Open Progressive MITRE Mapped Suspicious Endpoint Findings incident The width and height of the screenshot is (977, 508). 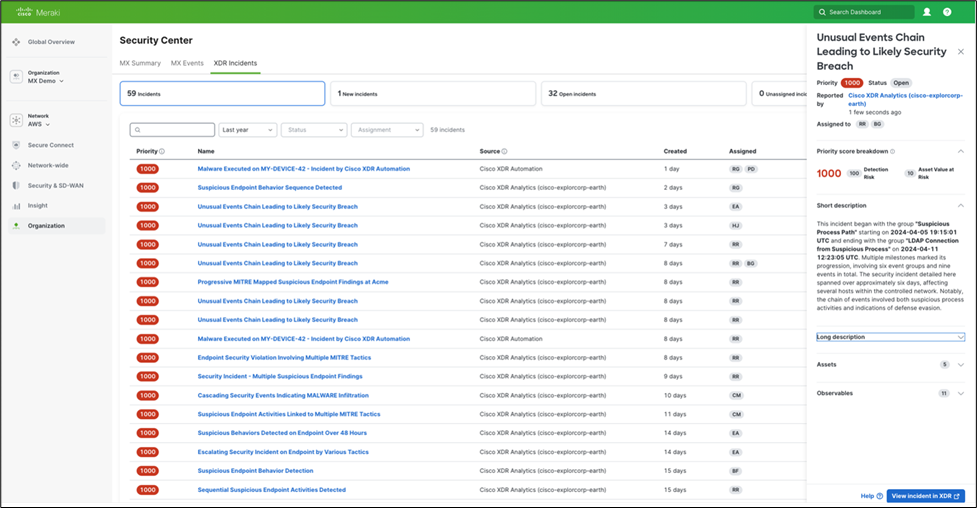click(293, 282)
